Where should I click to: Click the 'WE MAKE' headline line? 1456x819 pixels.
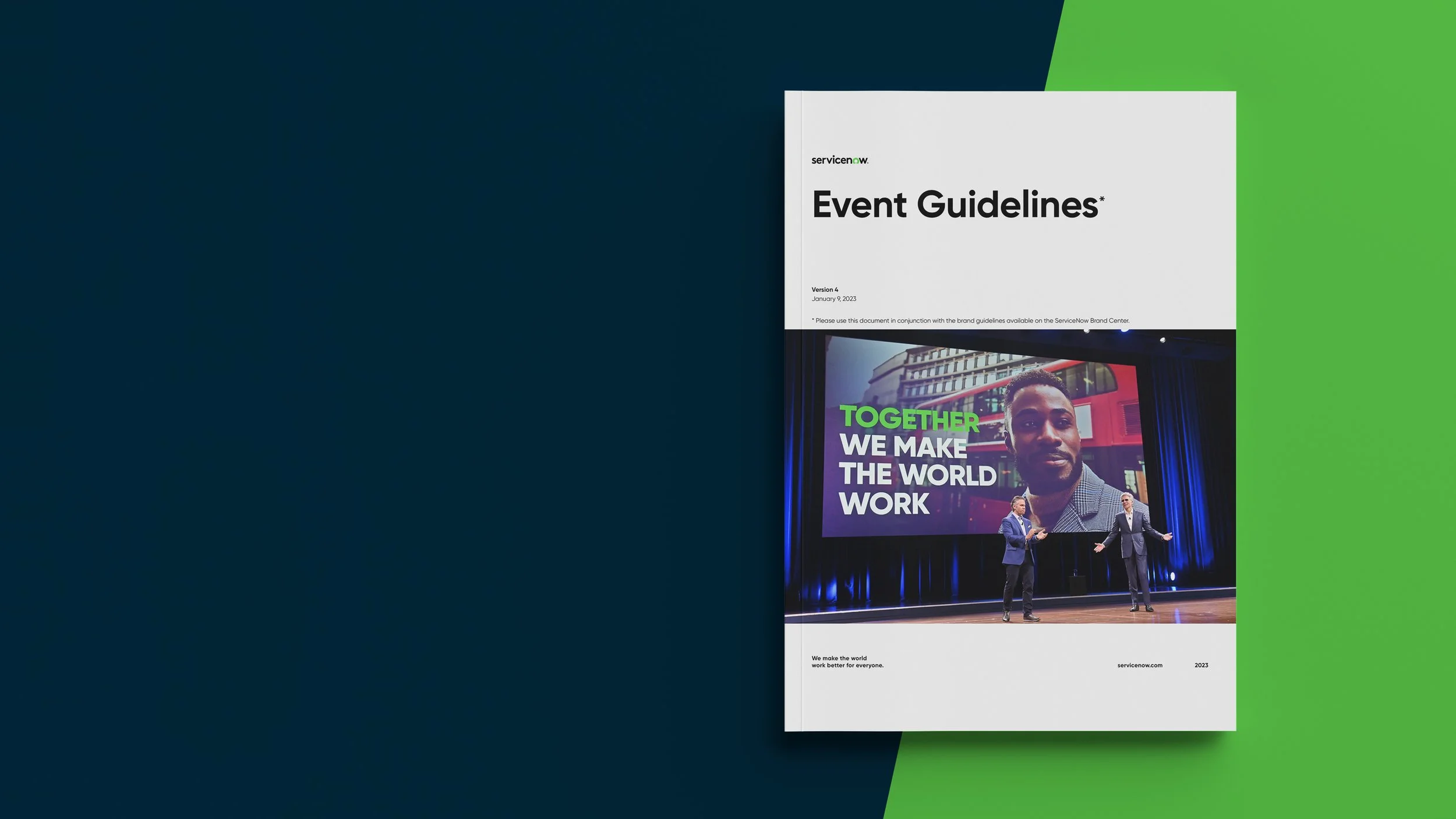(x=903, y=447)
